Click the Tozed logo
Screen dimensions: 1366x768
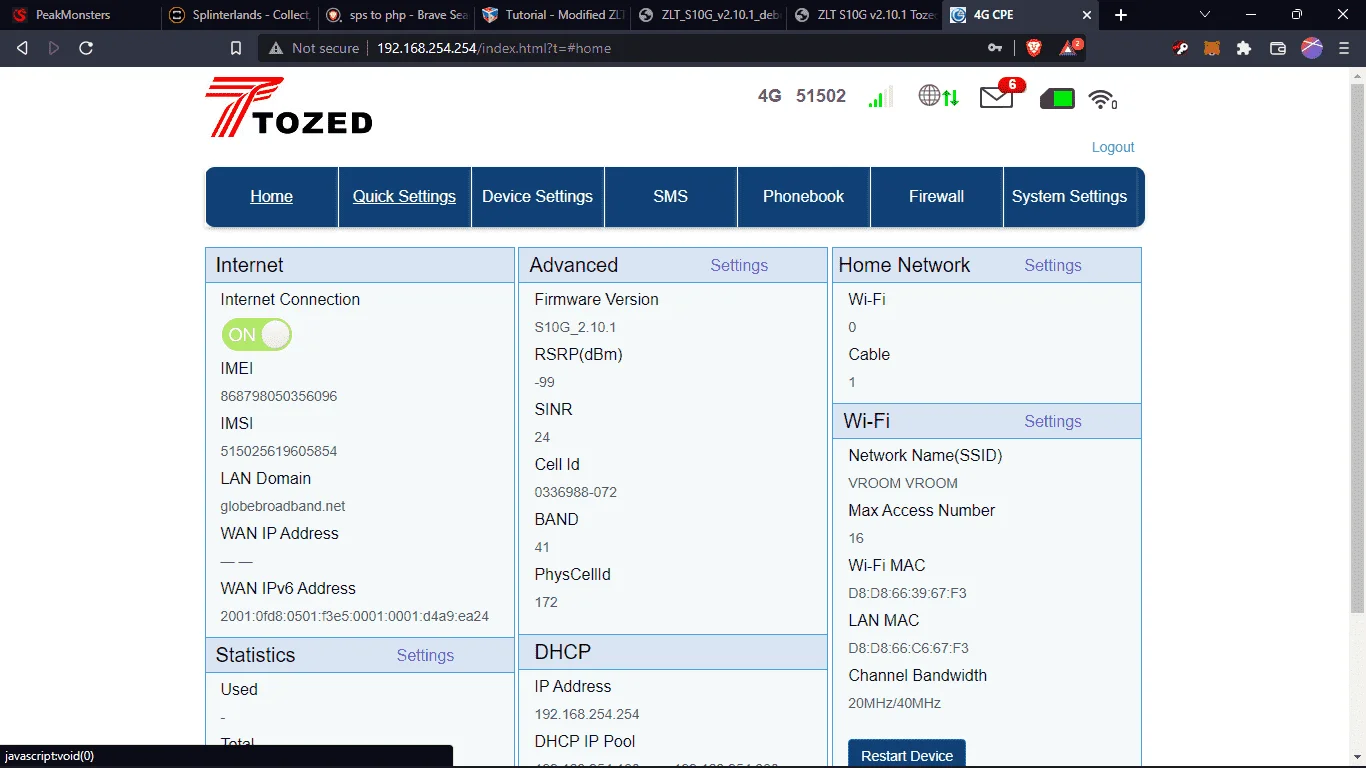point(289,107)
